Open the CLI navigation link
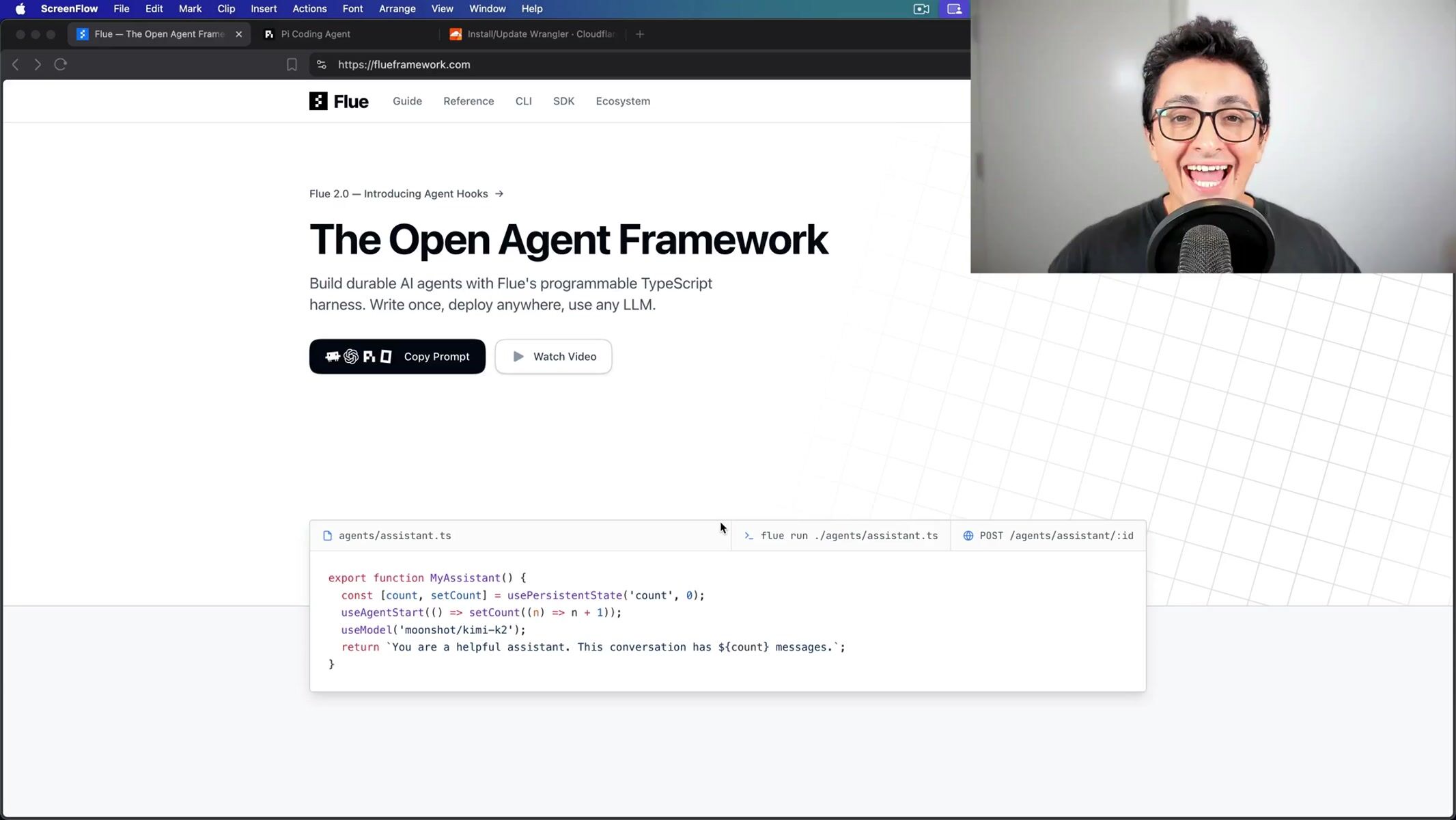1456x820 pixels. tap(524, 101)
